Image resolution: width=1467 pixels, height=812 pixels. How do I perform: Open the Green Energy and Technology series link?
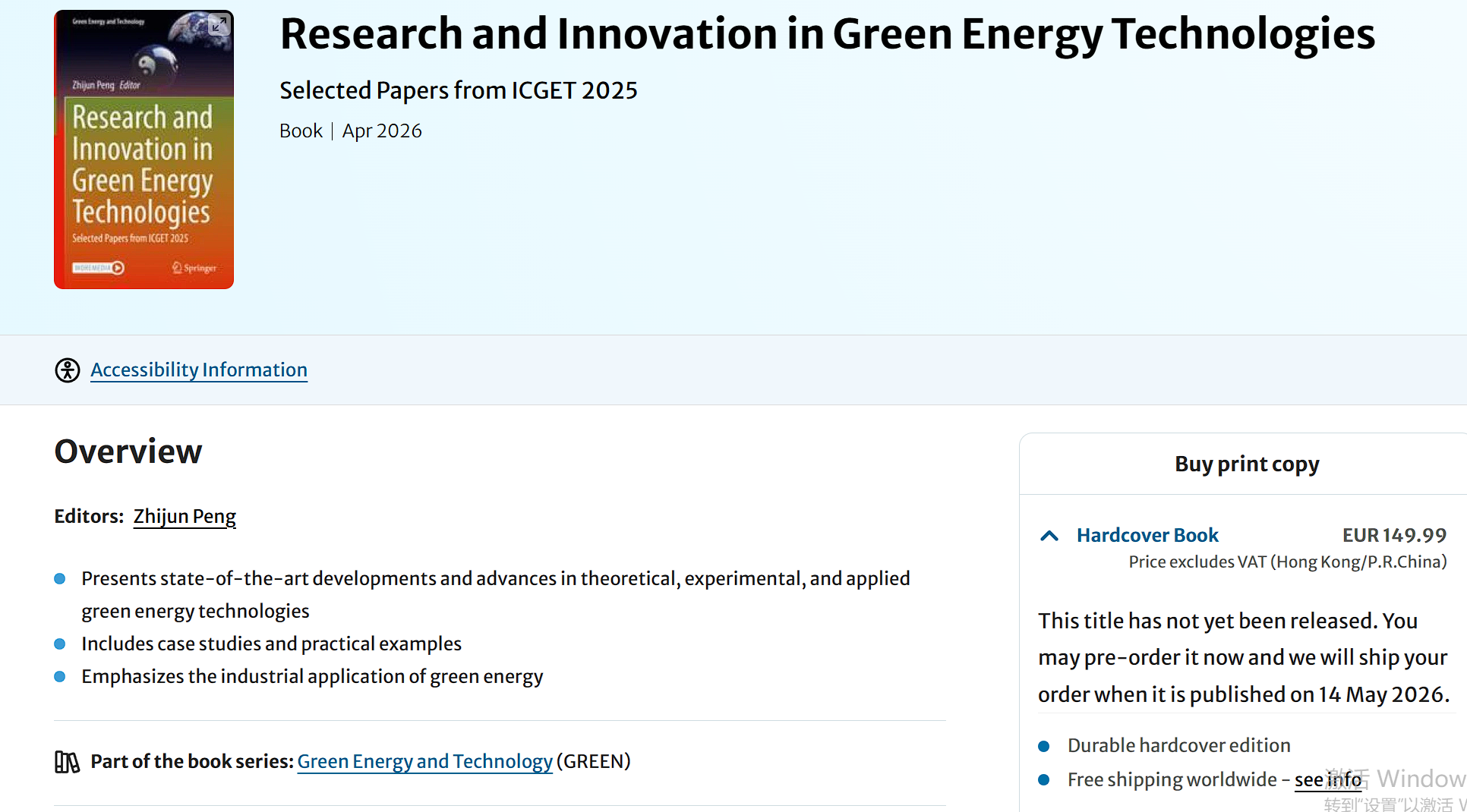click(424, 762)
